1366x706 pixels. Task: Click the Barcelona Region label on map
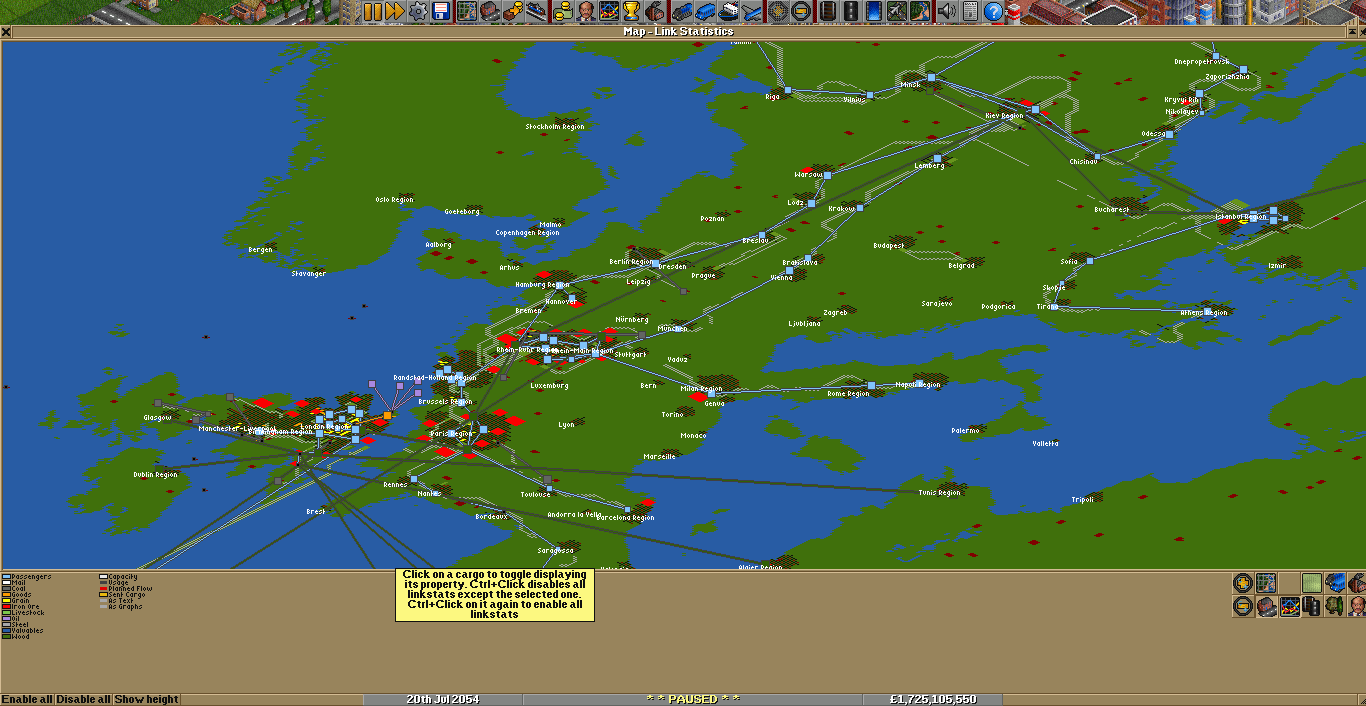[625, 517]
